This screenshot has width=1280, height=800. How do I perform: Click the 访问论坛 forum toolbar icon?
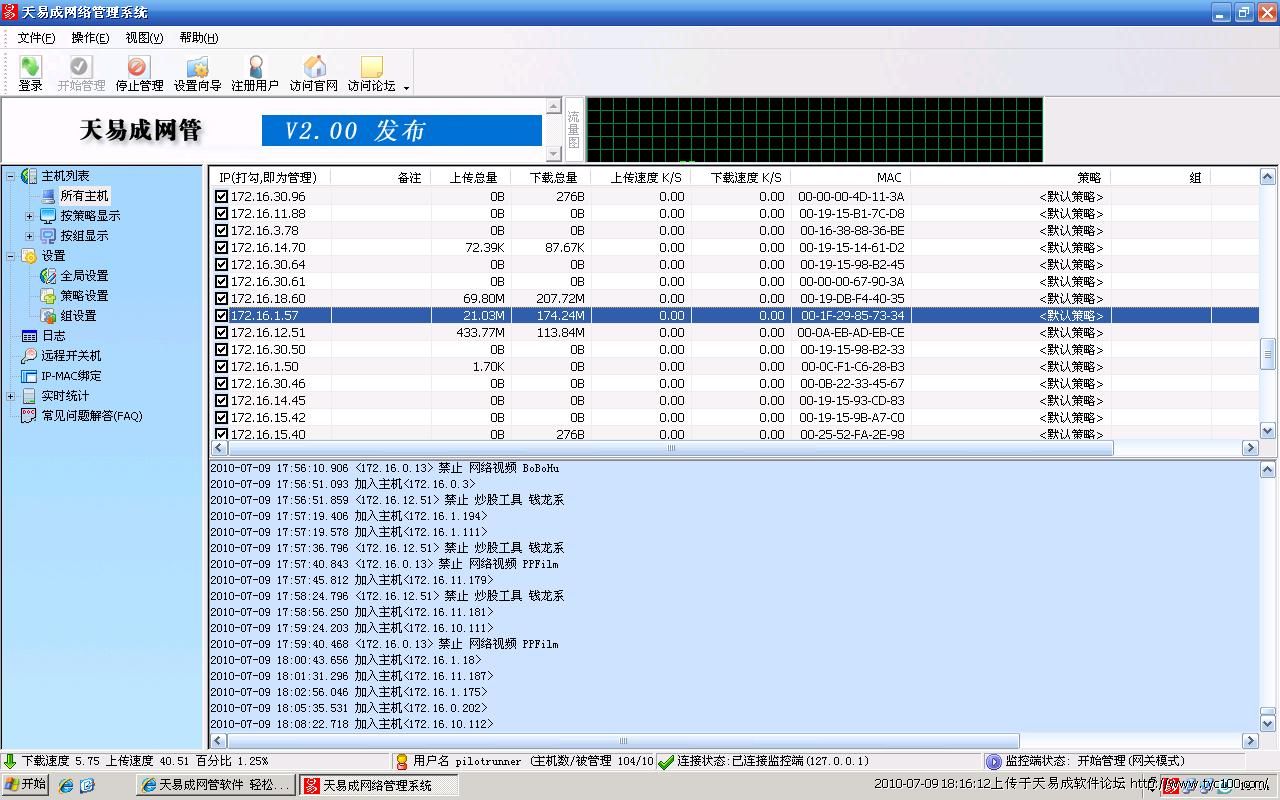click(371, 73)
